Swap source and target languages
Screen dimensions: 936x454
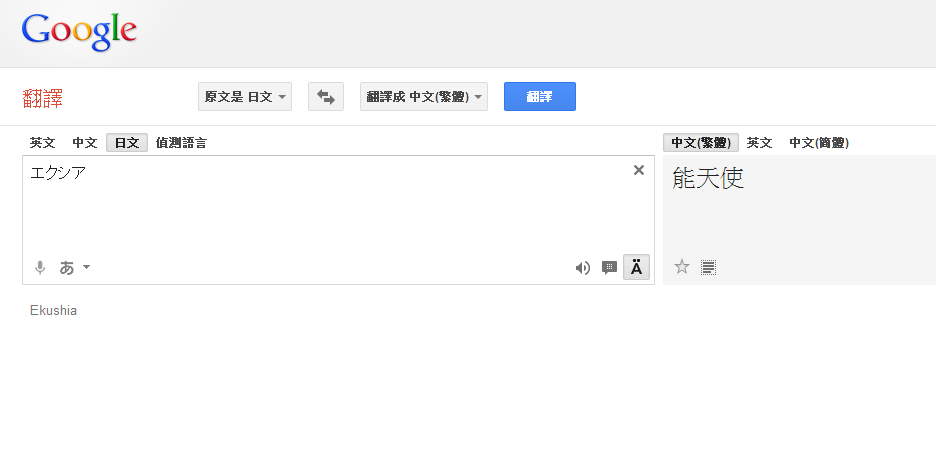point(326,97)
